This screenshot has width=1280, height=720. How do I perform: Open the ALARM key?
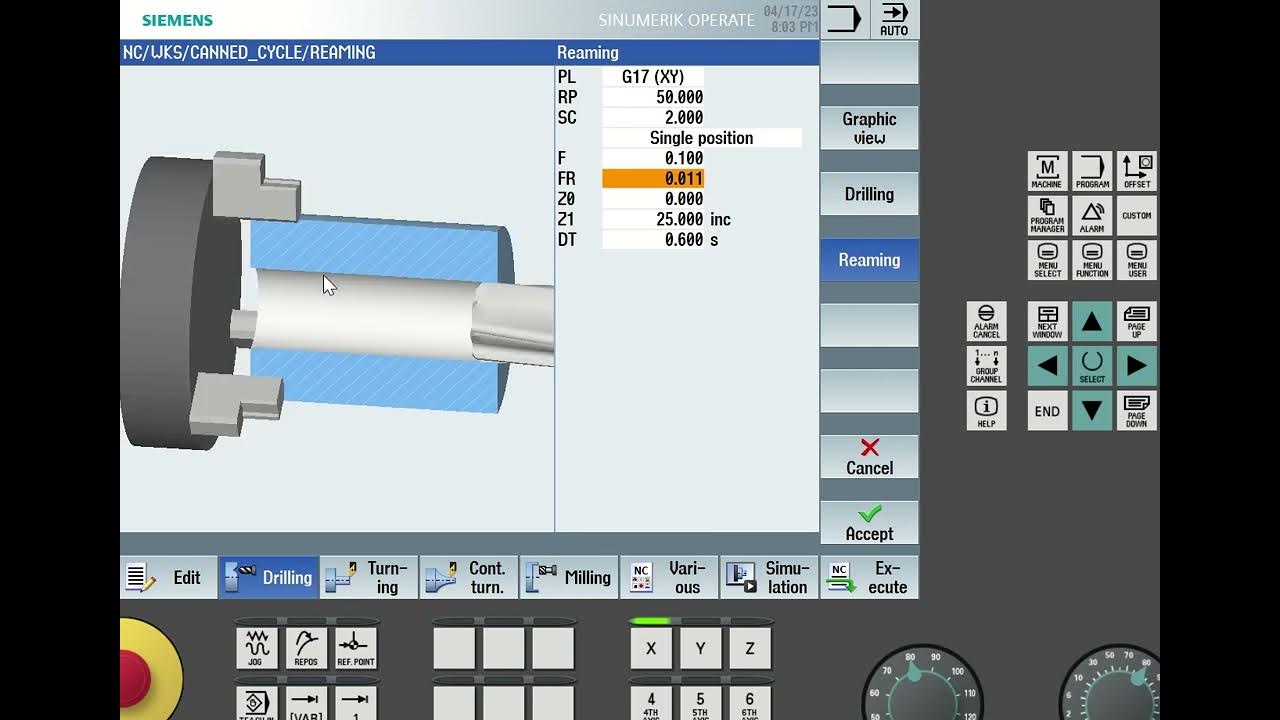[1092, 215]
